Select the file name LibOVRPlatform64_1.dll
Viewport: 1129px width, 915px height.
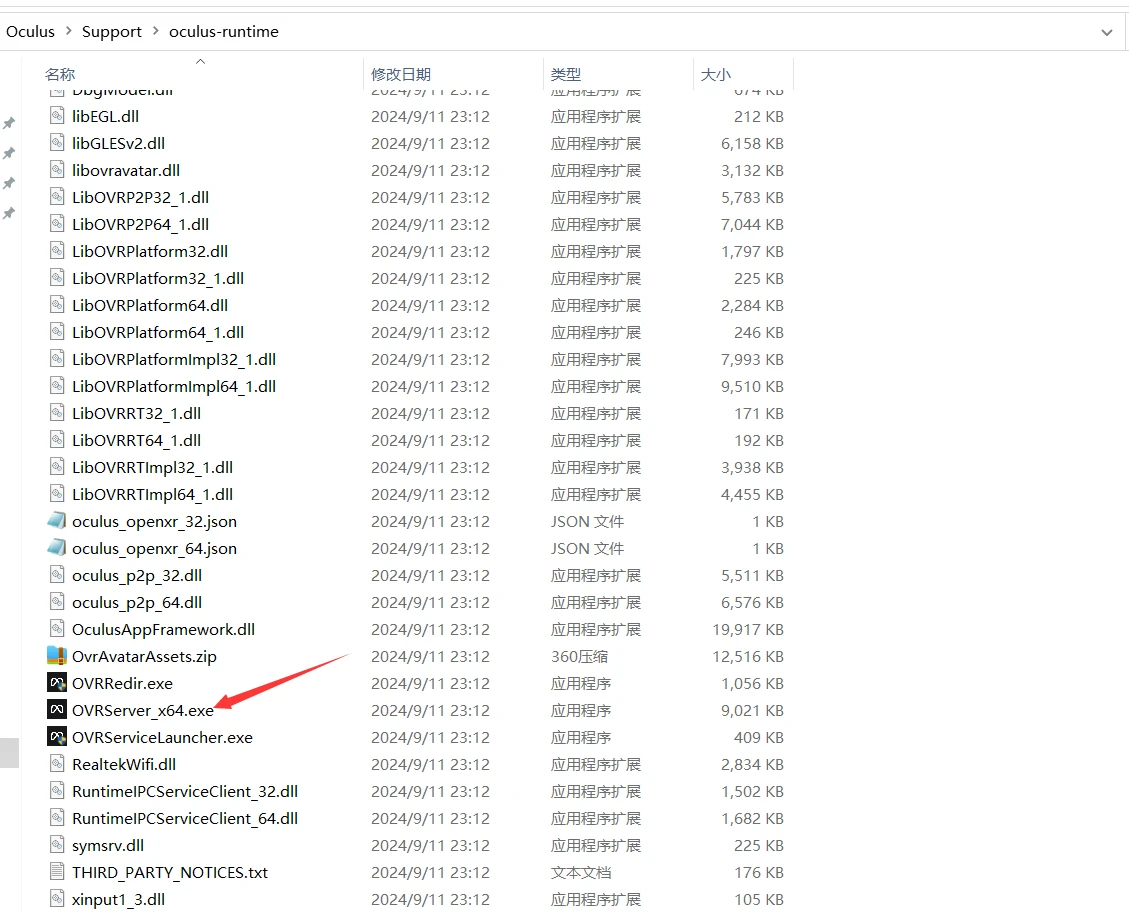pos(158,333)
